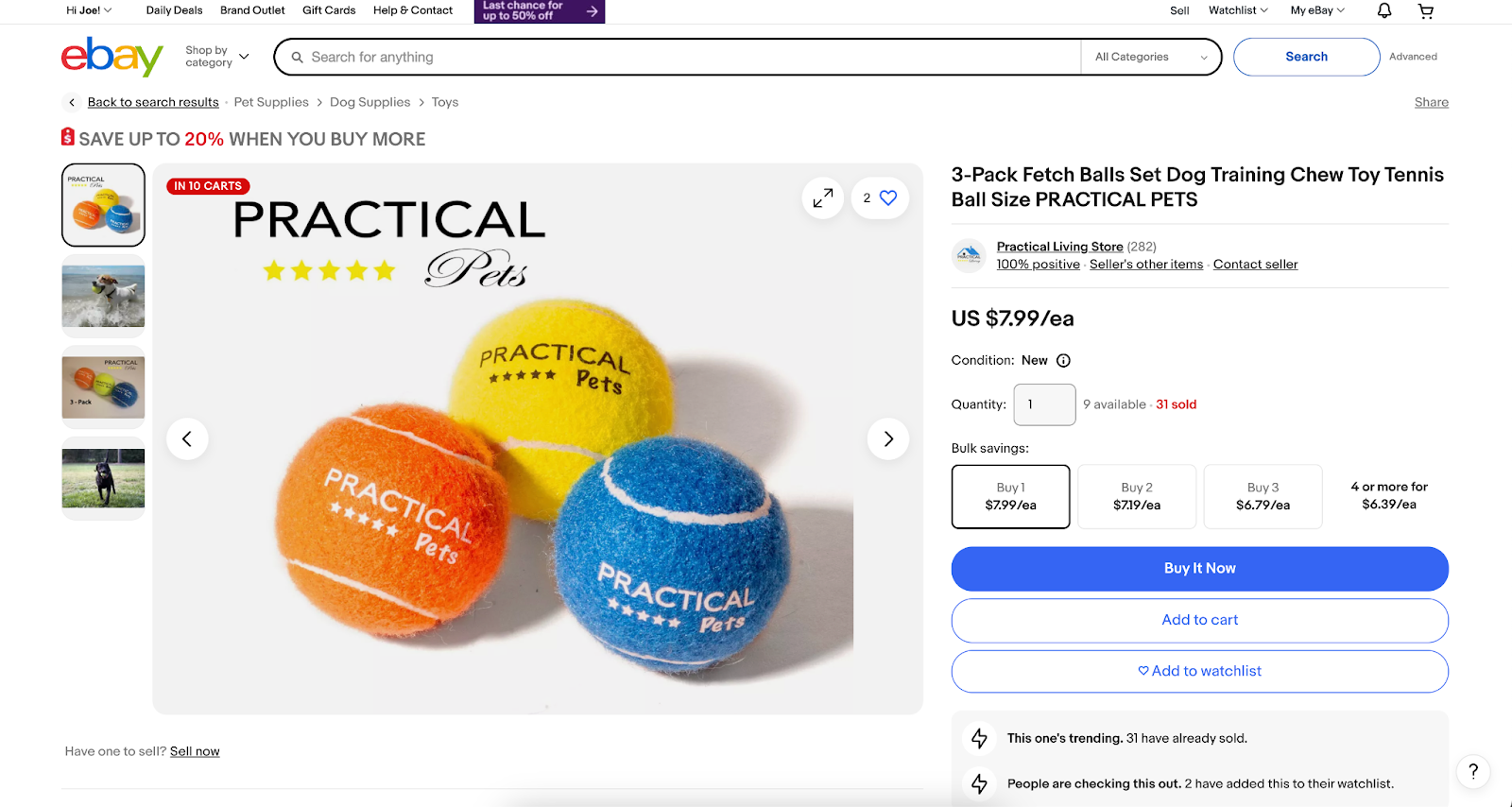Open the Shop by category dropdown

pos(215,56)
